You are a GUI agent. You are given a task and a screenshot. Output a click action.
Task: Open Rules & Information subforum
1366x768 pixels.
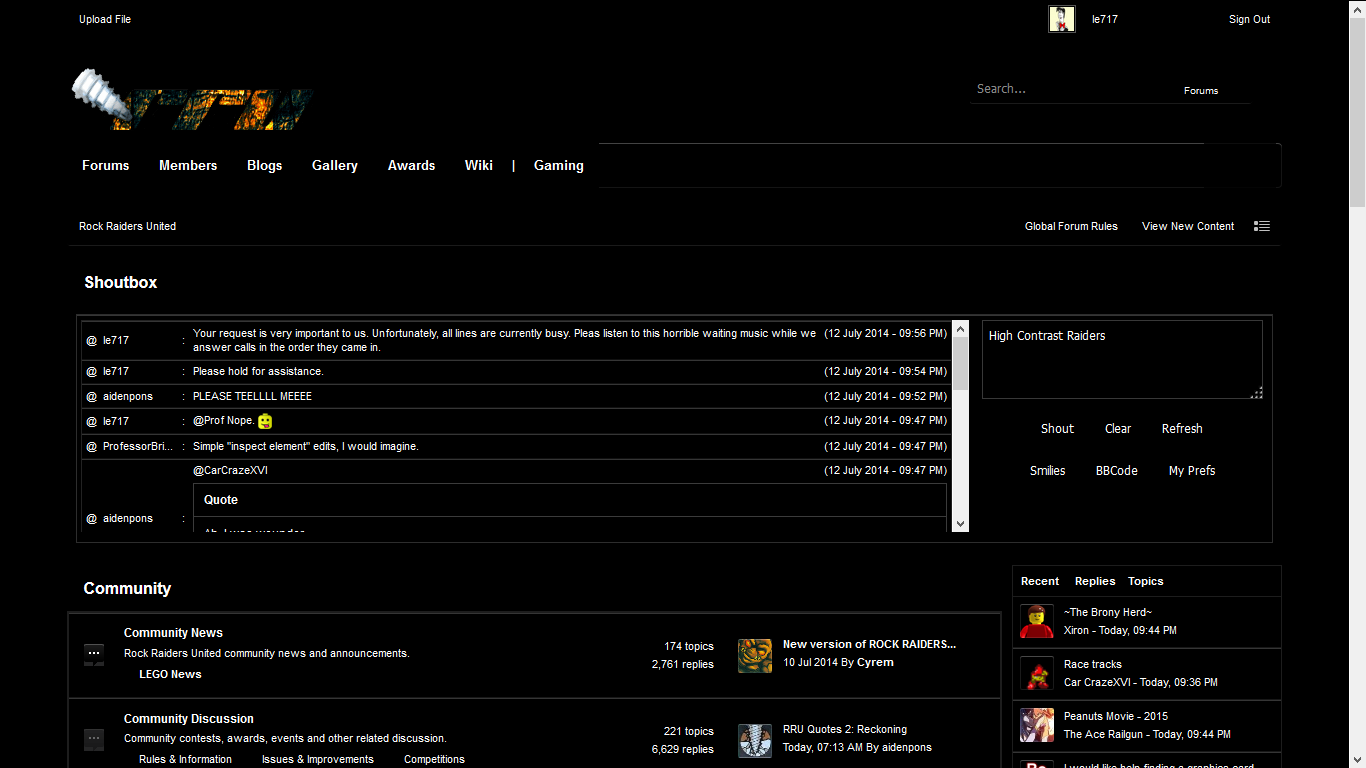click(x=185, y=759)
